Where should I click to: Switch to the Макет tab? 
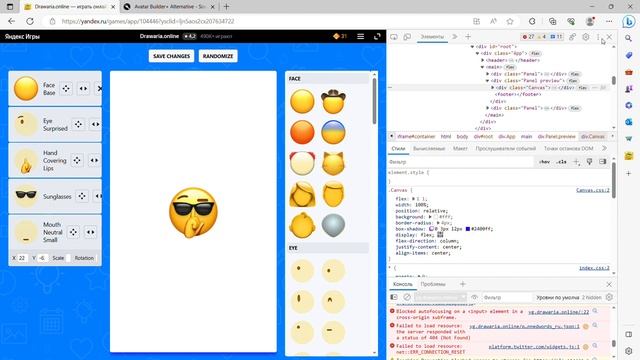(x=460, y=149)
